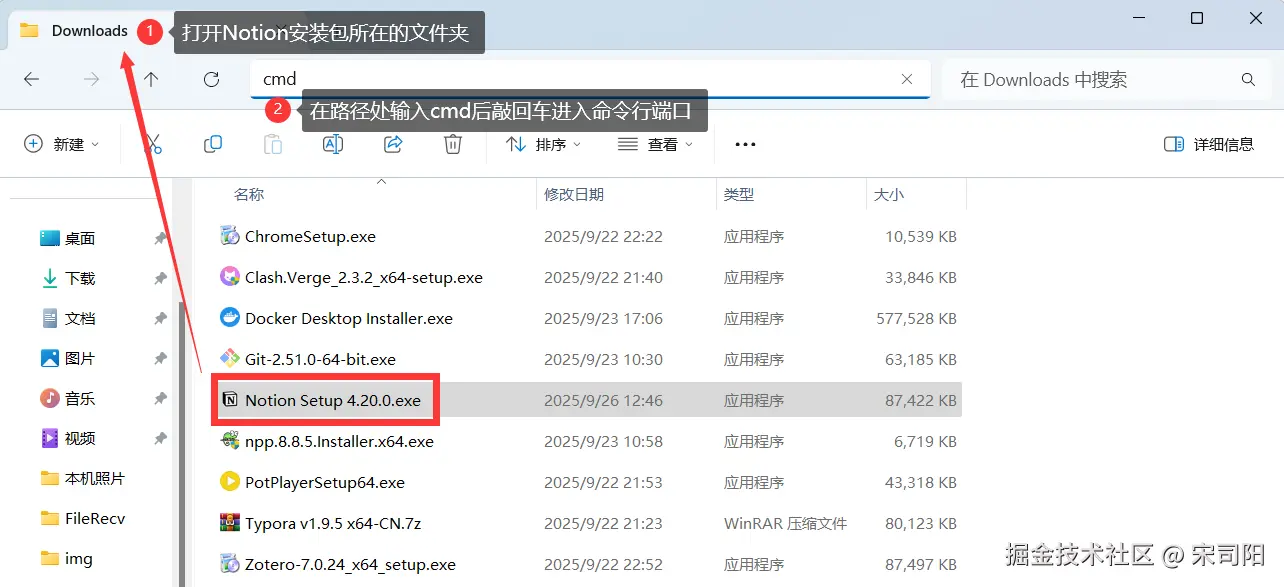Select Git-2.51.0-64-bit.exe file name
Image resolution: width=1284 pixels, height=587 pixels.
coord(320,359)
